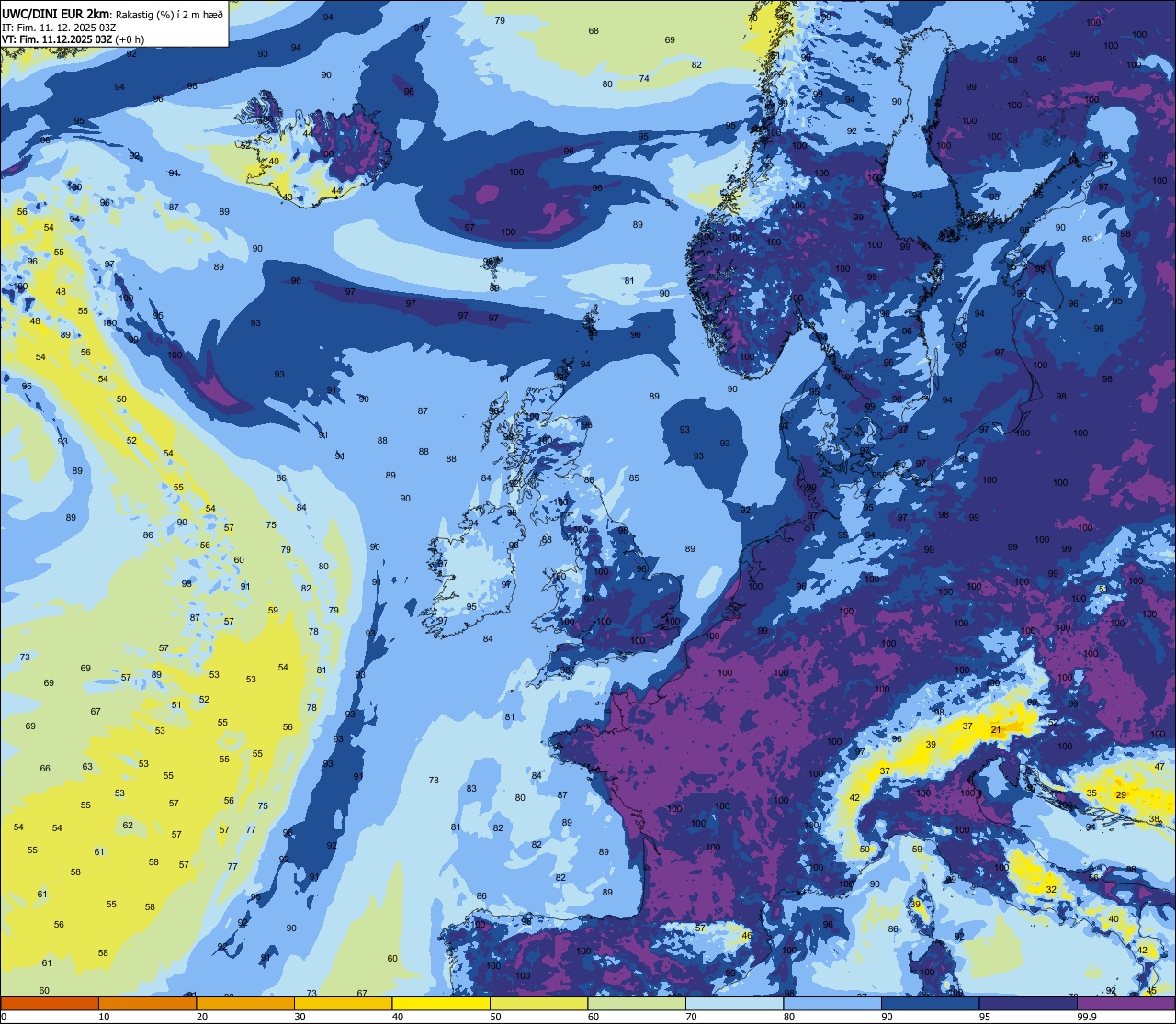Click the light blue 80–90 legend swatch
The width and height of the screenshot is (1176, 1024).
coord(832,1003)
